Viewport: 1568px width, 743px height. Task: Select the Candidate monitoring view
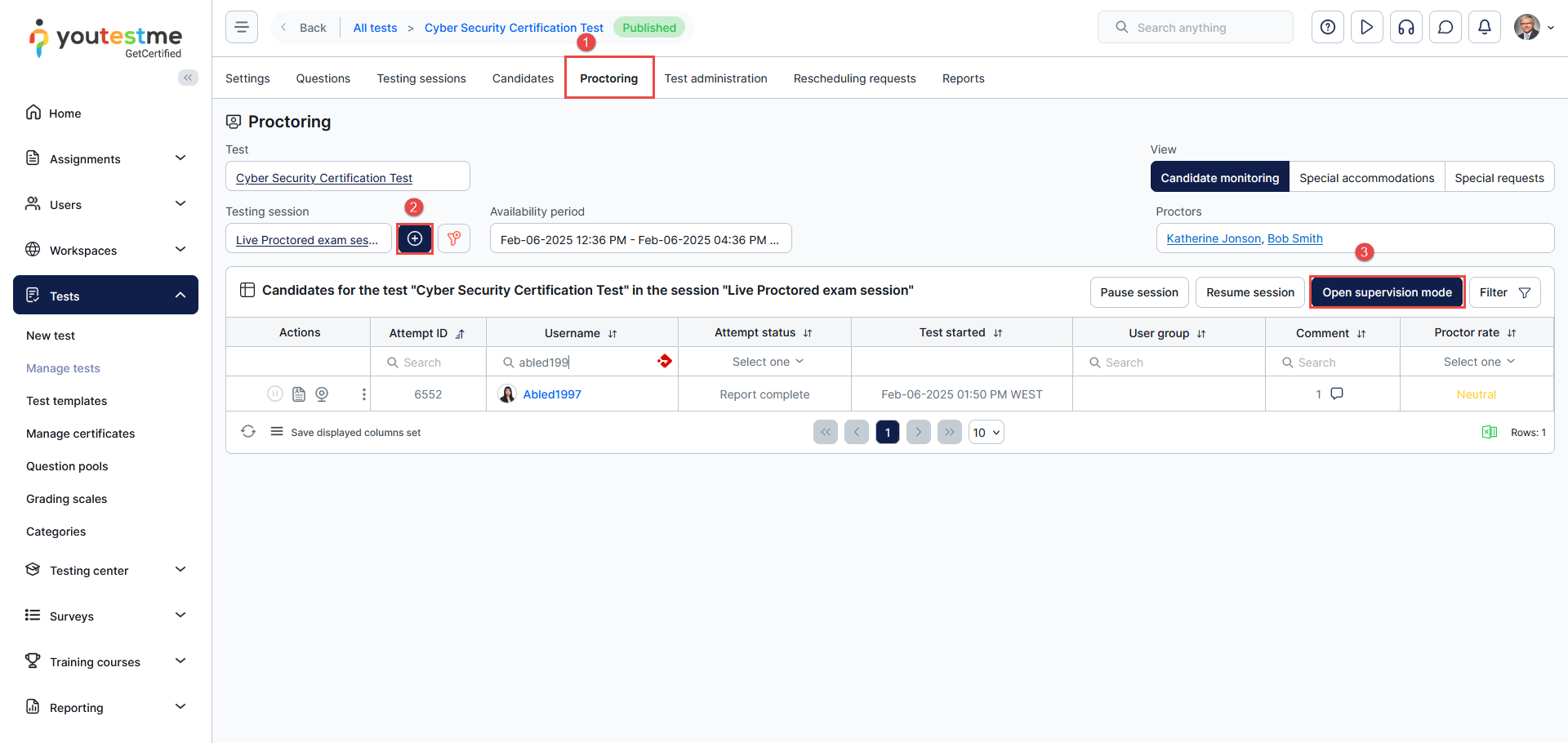(x=1219, y=177)
